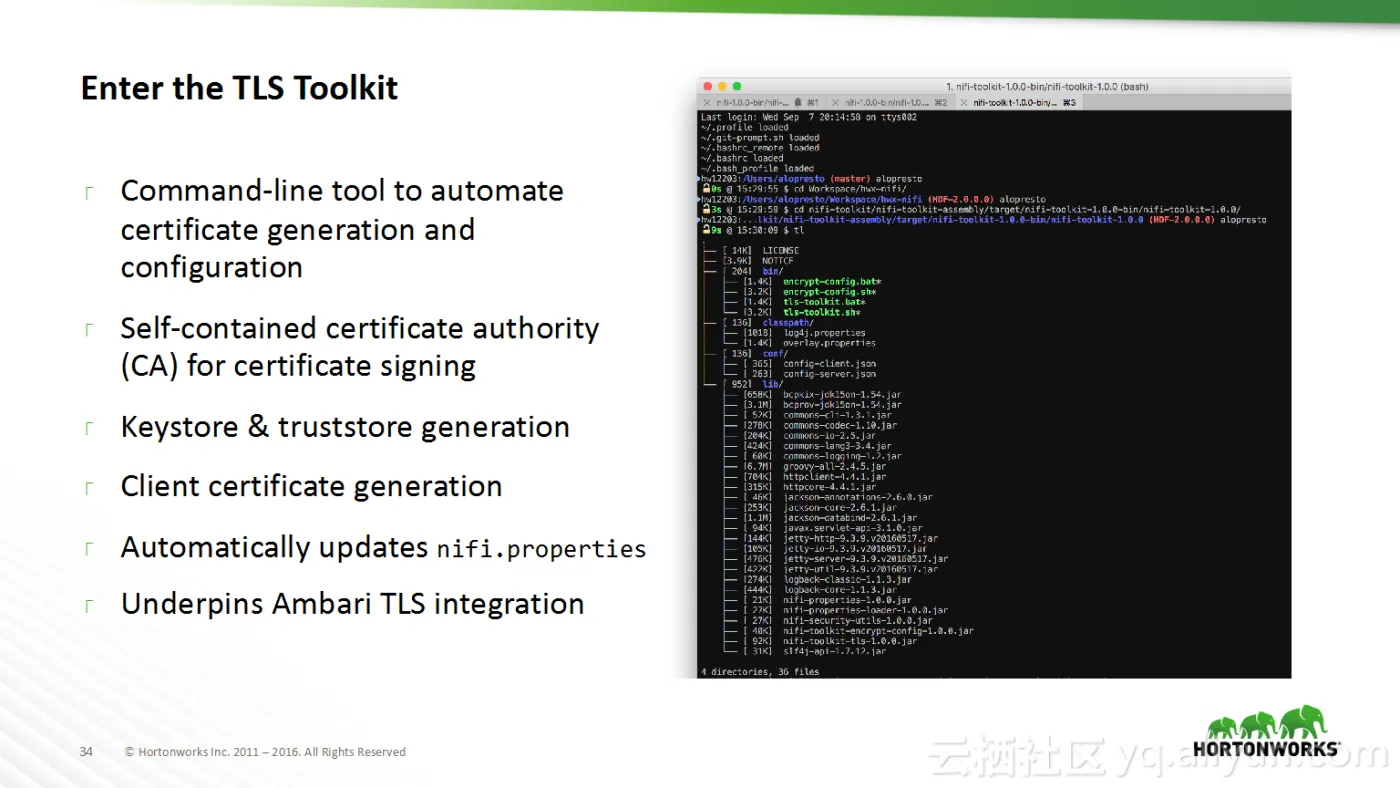The image size is (1400, 788).
Task: Click nifi-properties-loader-1.0.0.jar in the listing
Action: point(865,610)
